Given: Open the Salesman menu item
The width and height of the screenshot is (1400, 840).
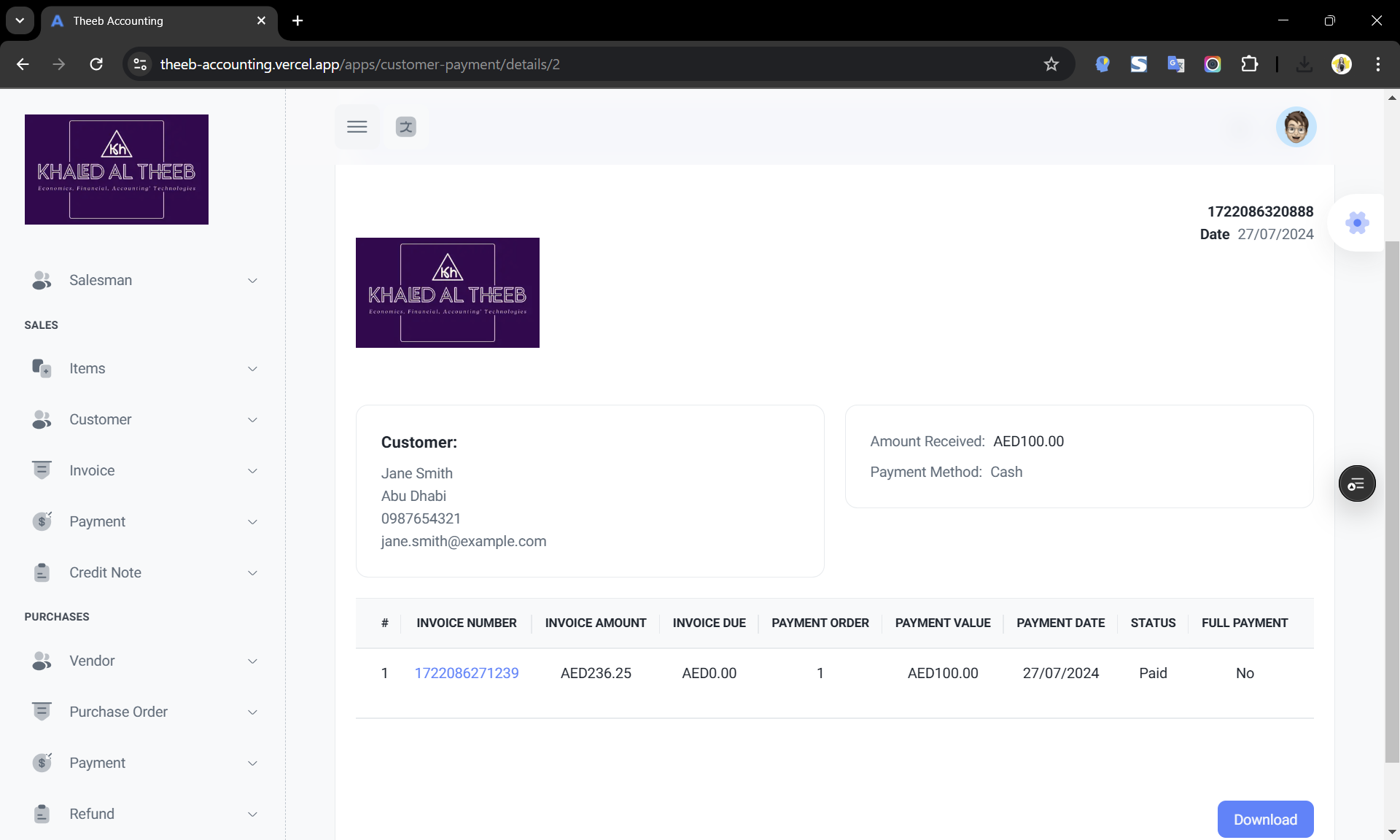Looking at the screenshot, I should (x=144, y=280).
